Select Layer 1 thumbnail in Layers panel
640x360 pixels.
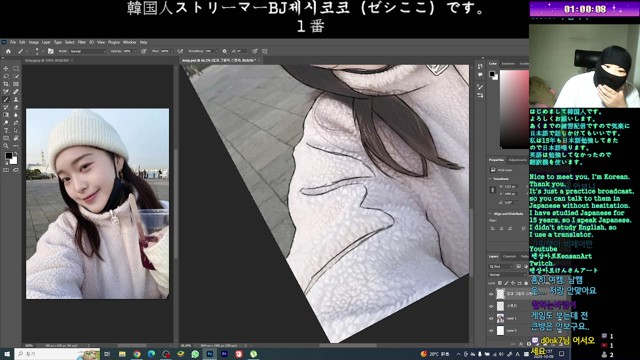(500, 318)
